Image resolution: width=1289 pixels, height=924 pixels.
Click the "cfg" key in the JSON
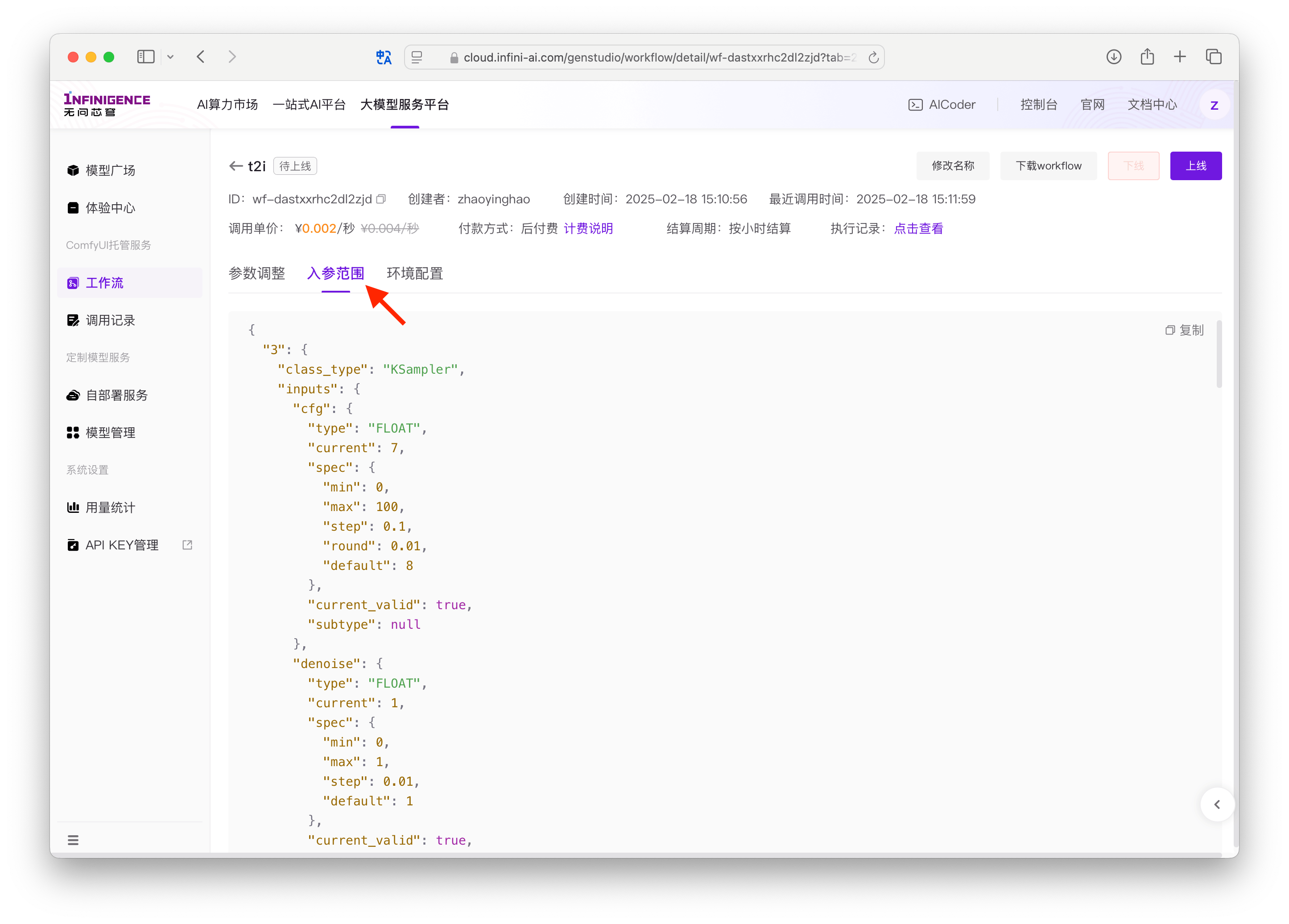pos(311,408)
